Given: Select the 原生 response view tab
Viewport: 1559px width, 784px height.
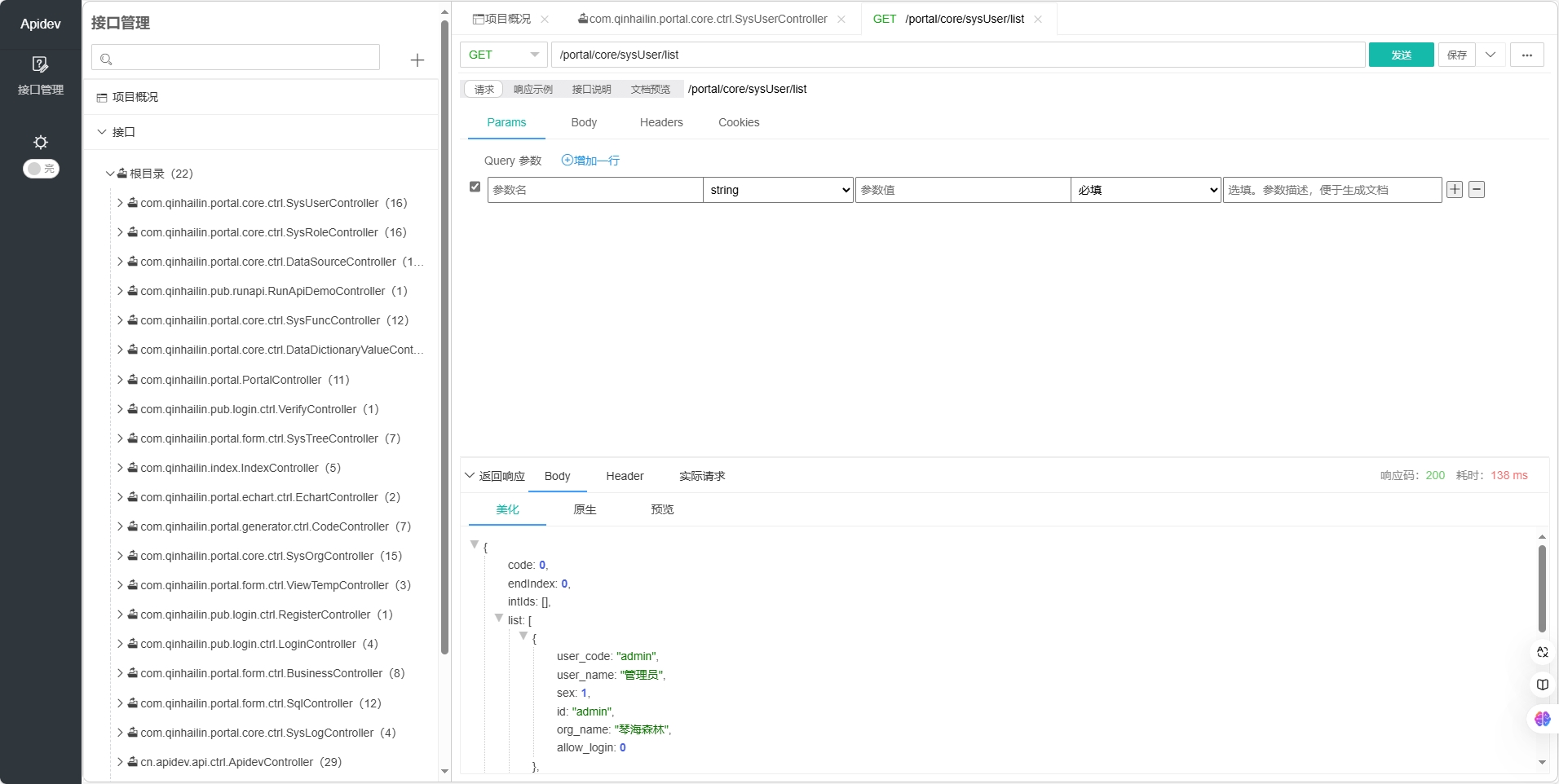Looking at the screenshot, I should pos(585,509).
